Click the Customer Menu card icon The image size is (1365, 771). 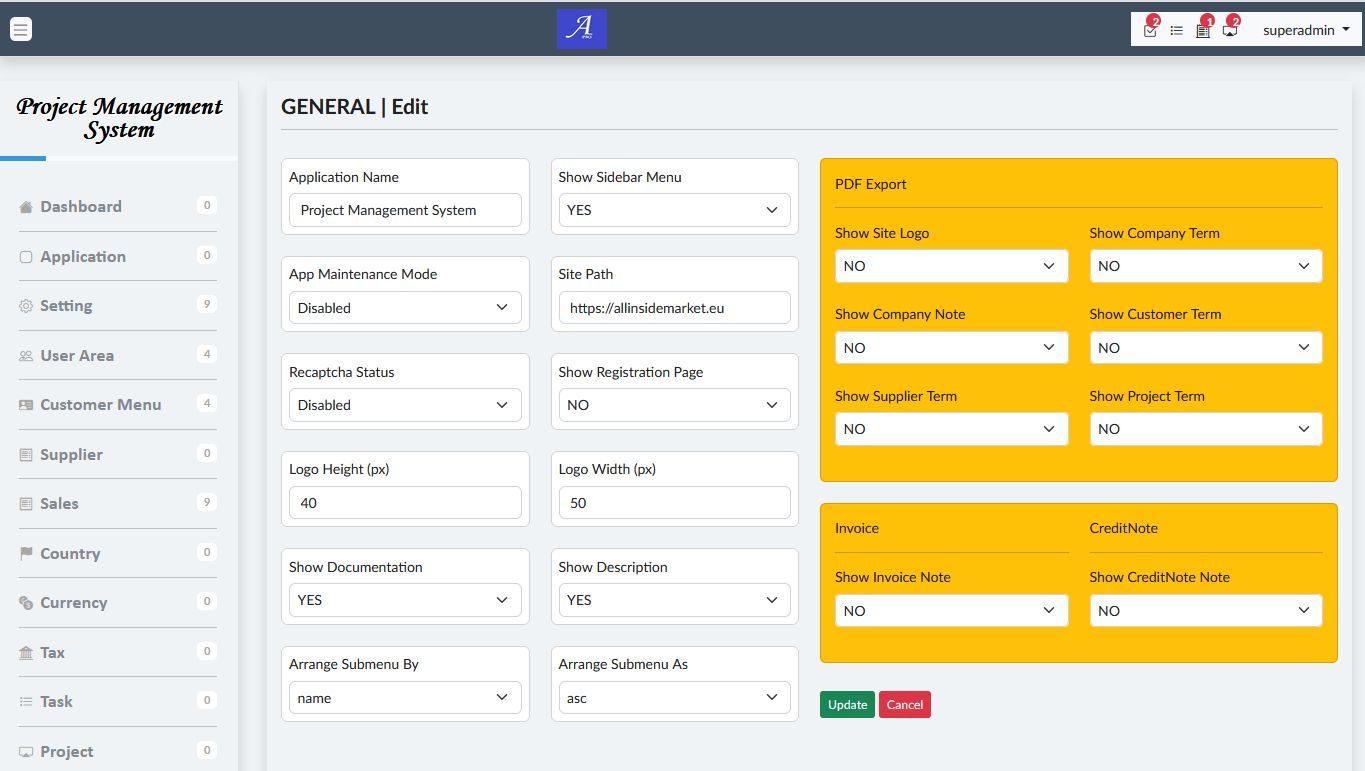[x=26, y=405]
